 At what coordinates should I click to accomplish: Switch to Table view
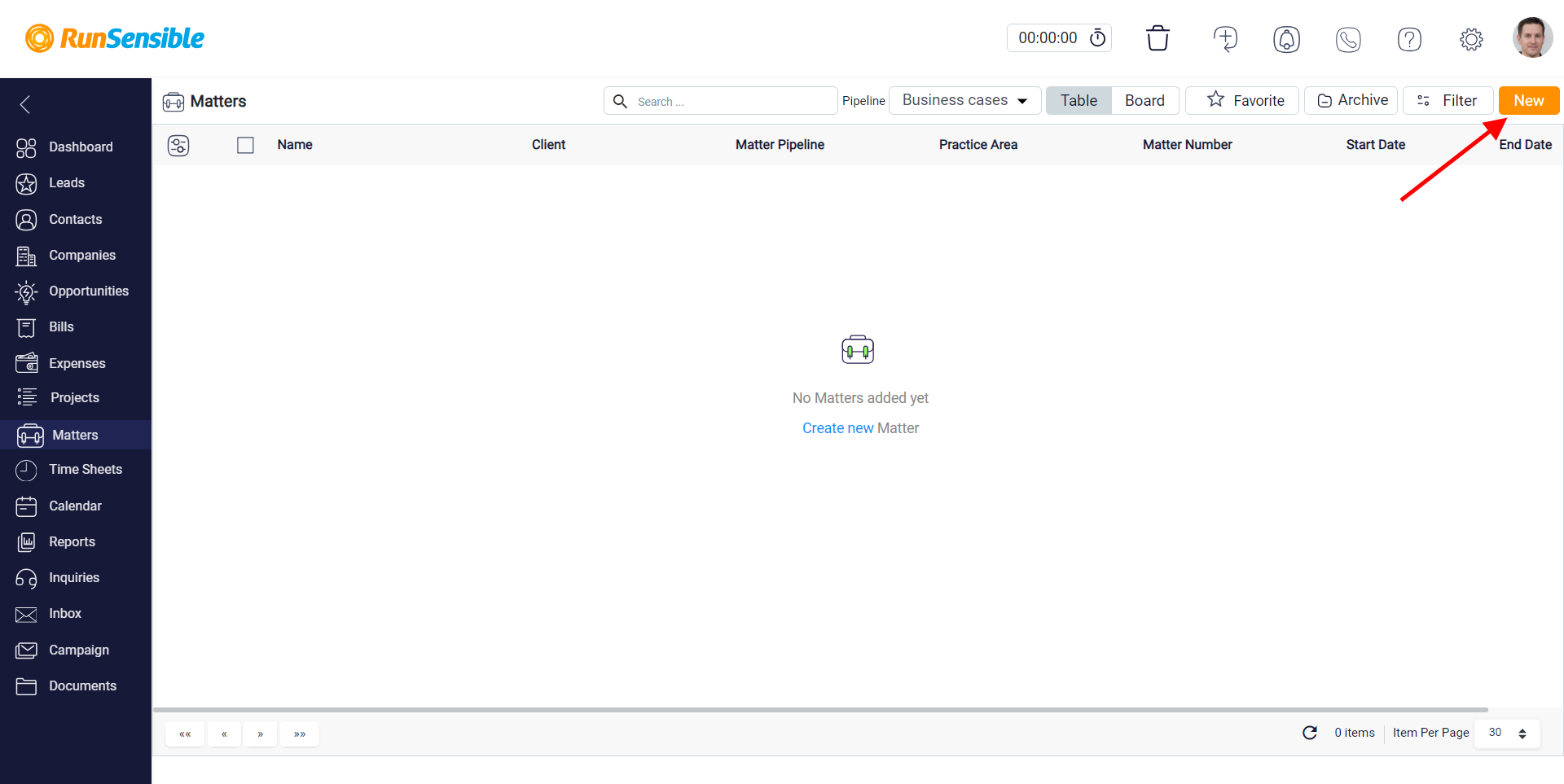coord(1079,100)
